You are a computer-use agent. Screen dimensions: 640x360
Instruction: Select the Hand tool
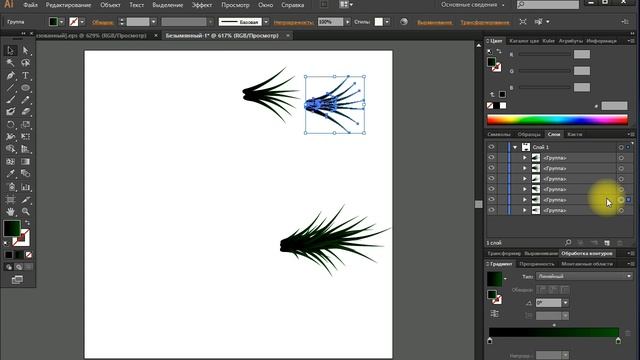11,211
